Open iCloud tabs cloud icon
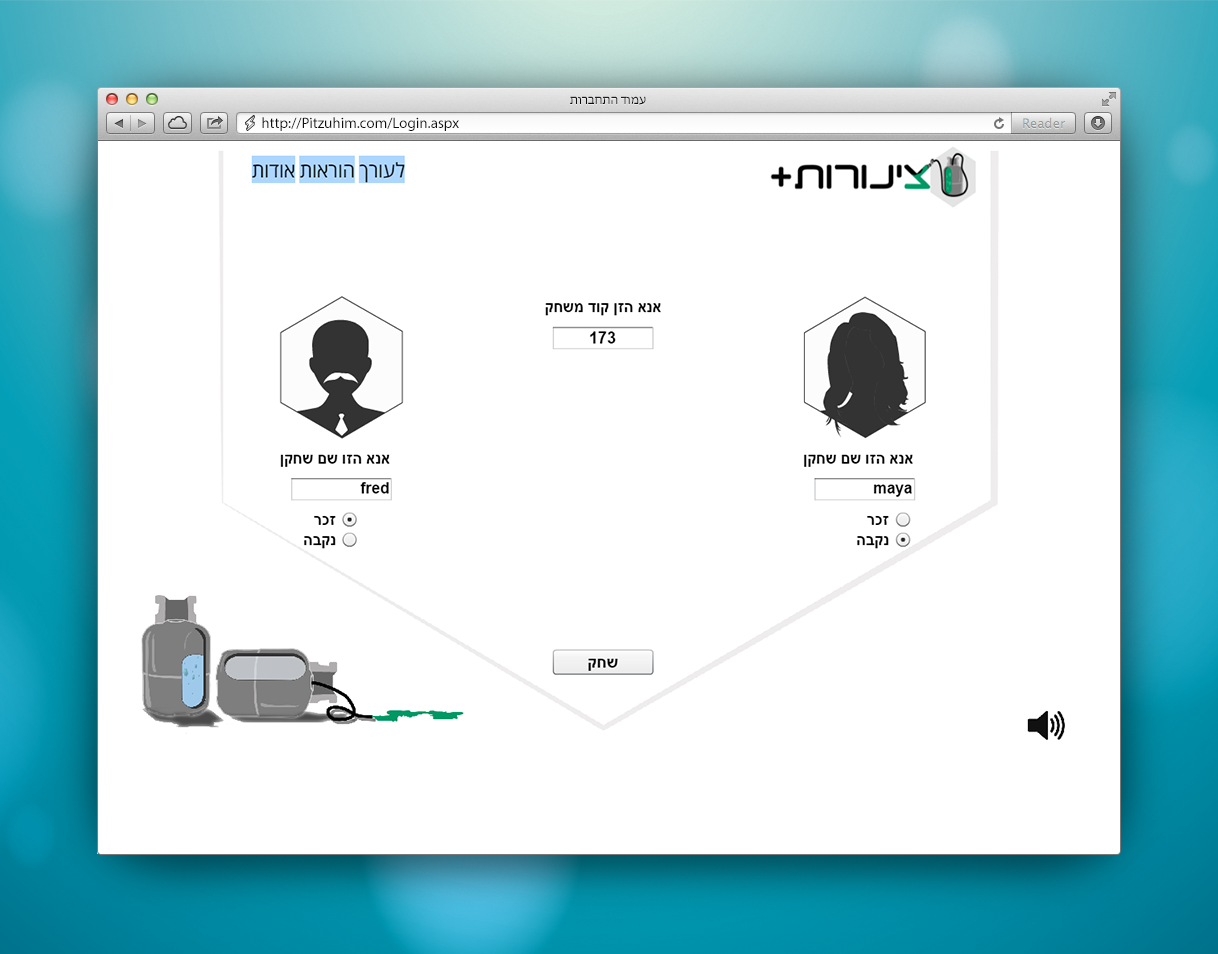Screen dimensions: 1218x954 click(x=177, y=123)
